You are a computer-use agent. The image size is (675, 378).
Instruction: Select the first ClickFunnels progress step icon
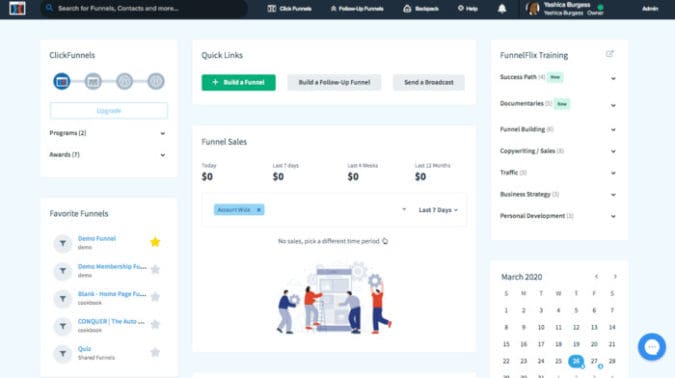62,81
